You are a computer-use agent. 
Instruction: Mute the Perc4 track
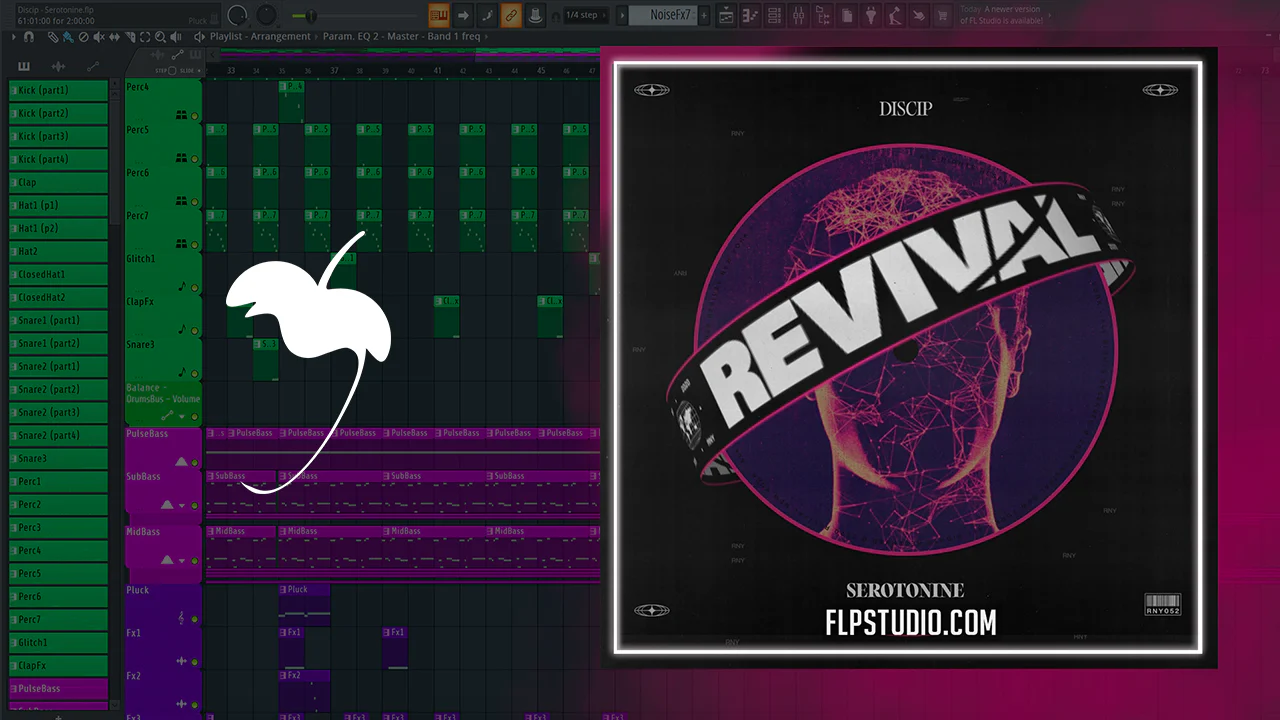pyautogui.click(x=195, y=115)
